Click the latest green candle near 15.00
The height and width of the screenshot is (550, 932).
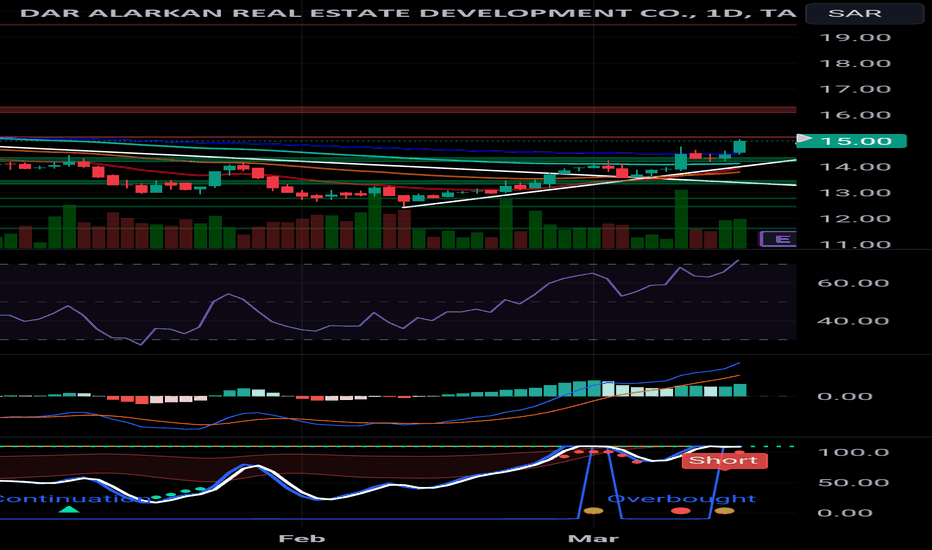point(739,146)
